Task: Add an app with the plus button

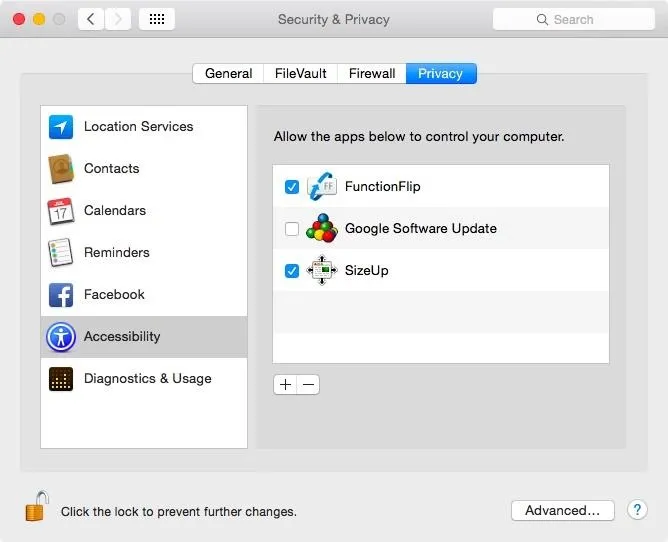Action: pyautogui.click(x=285, y=384)
